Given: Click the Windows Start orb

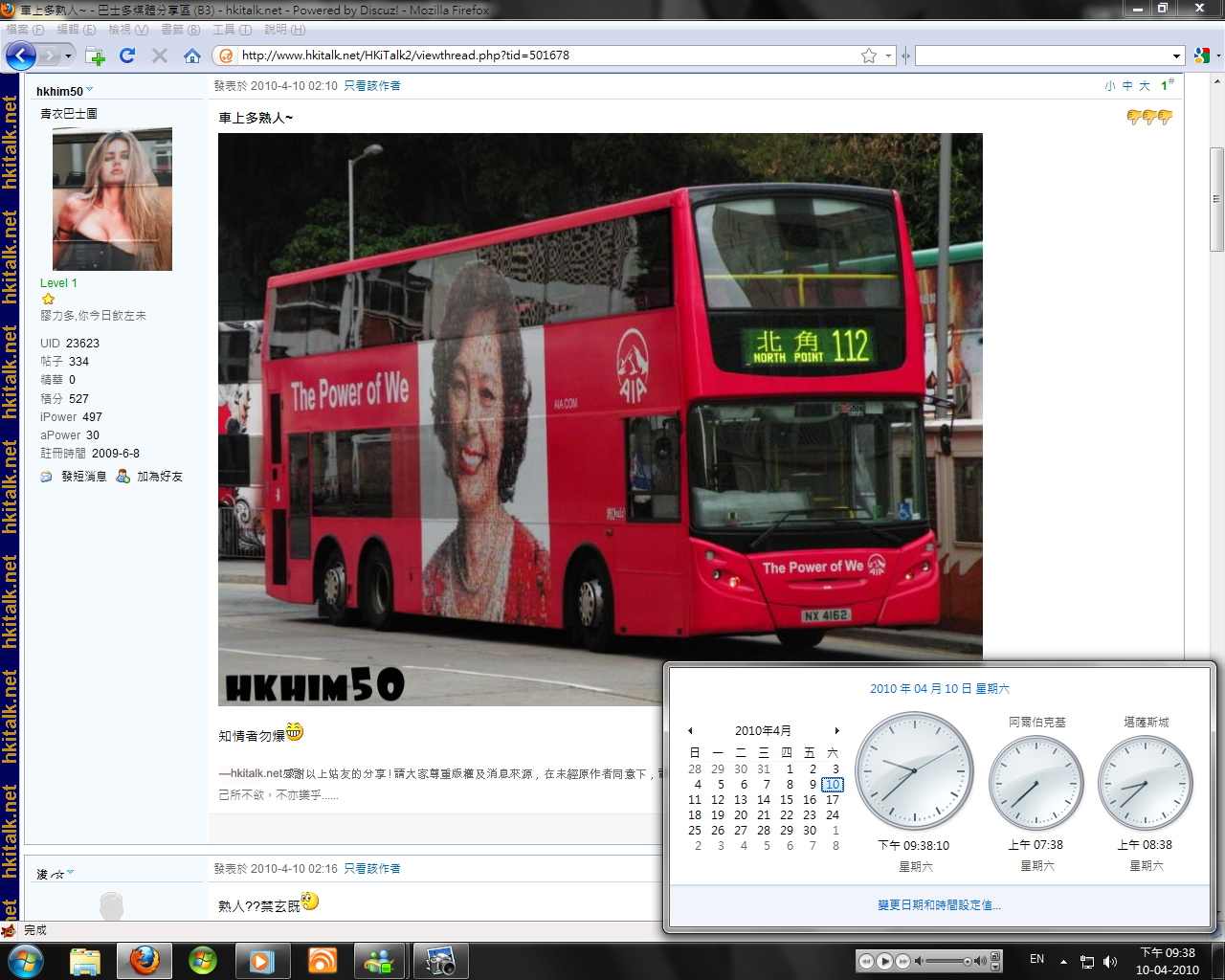Looking at the screenshot, I should pos(26,961).
